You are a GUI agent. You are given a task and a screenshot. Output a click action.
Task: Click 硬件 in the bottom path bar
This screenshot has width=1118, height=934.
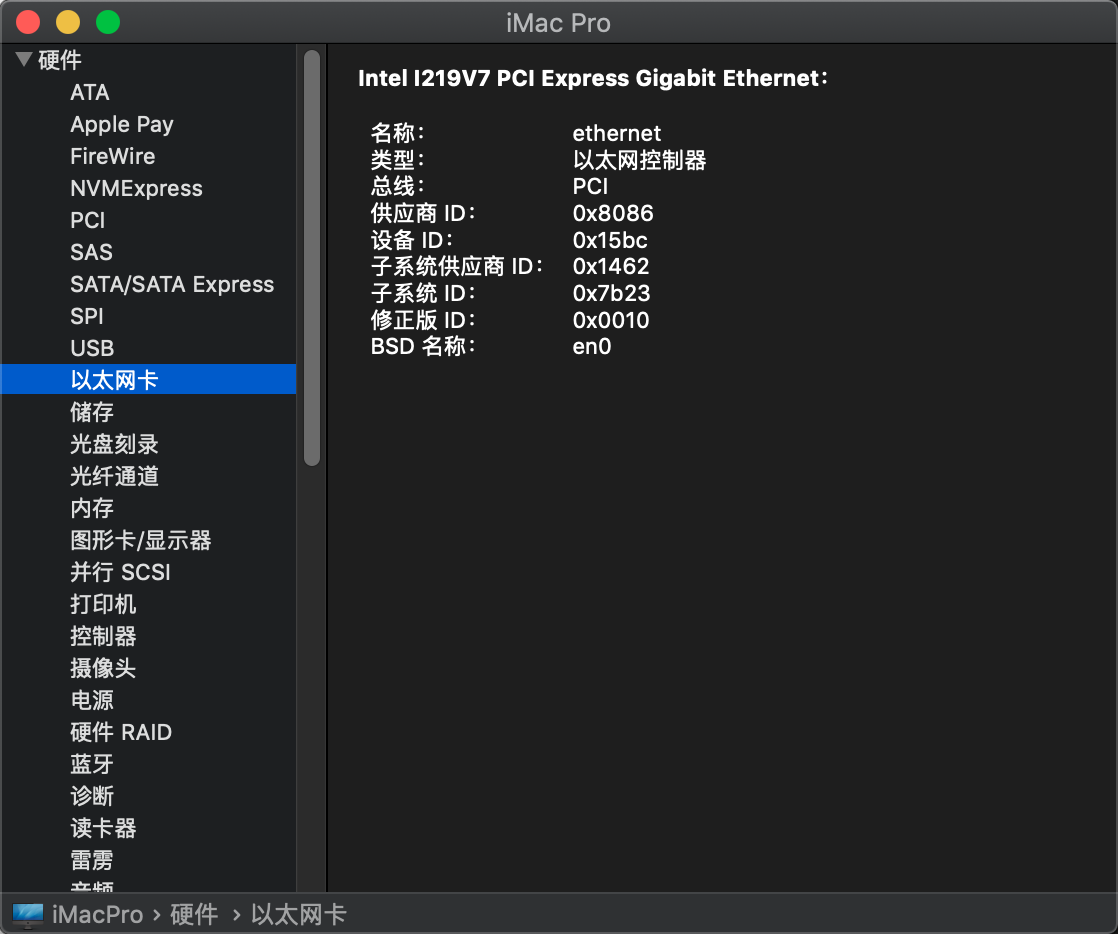[194, 915]
